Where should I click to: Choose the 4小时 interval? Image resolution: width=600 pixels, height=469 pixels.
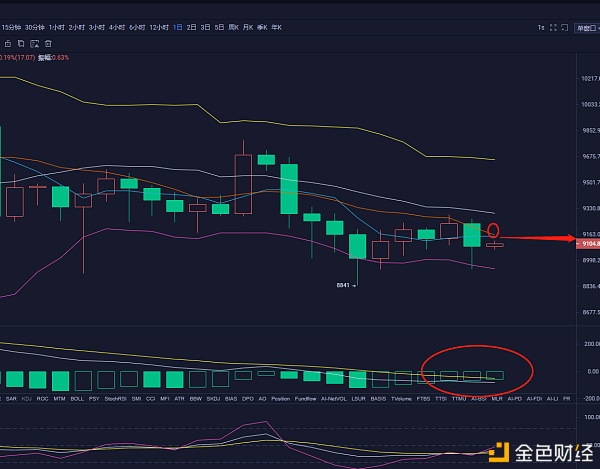click(117, 28)
